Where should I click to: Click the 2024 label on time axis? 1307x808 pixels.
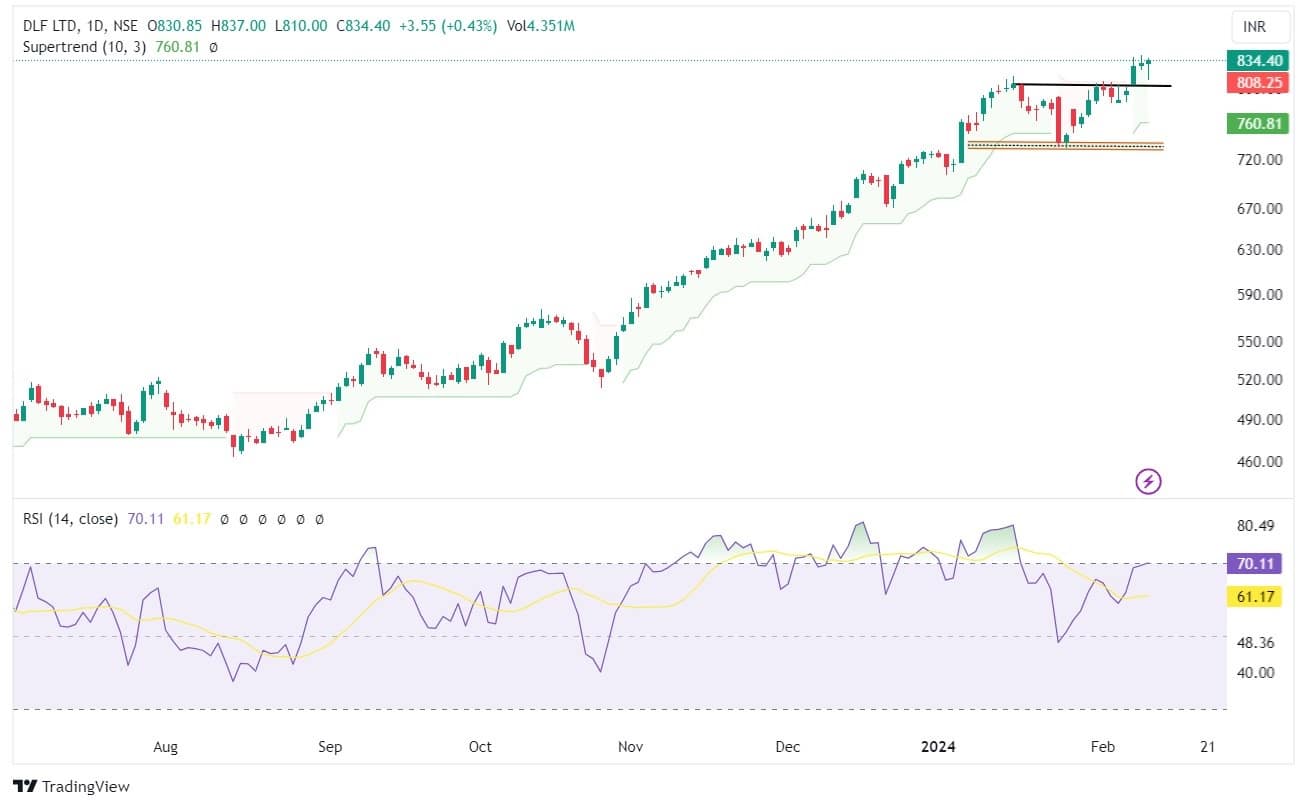tap(939, 747)
